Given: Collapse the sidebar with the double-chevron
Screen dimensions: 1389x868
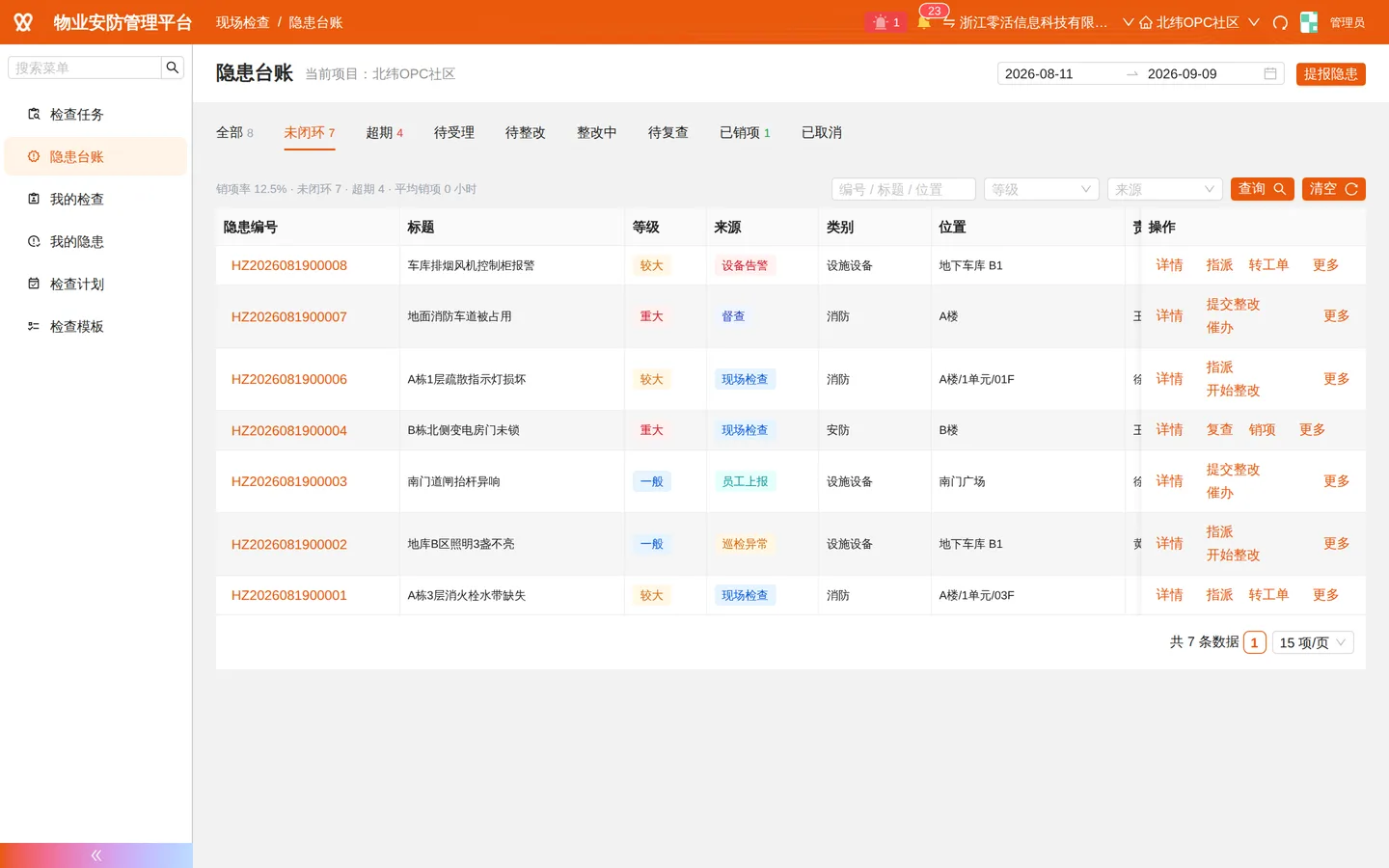Looking at the screenshot, I should point(96,855).
